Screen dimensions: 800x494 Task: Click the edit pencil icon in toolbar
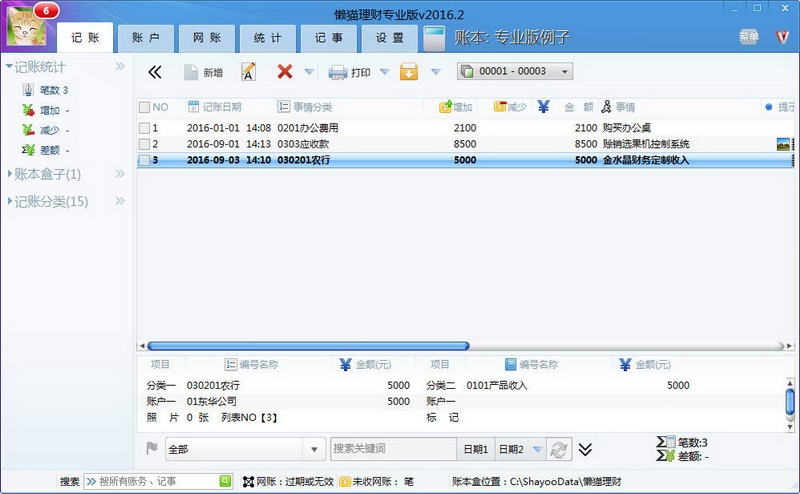coord(248,72)
